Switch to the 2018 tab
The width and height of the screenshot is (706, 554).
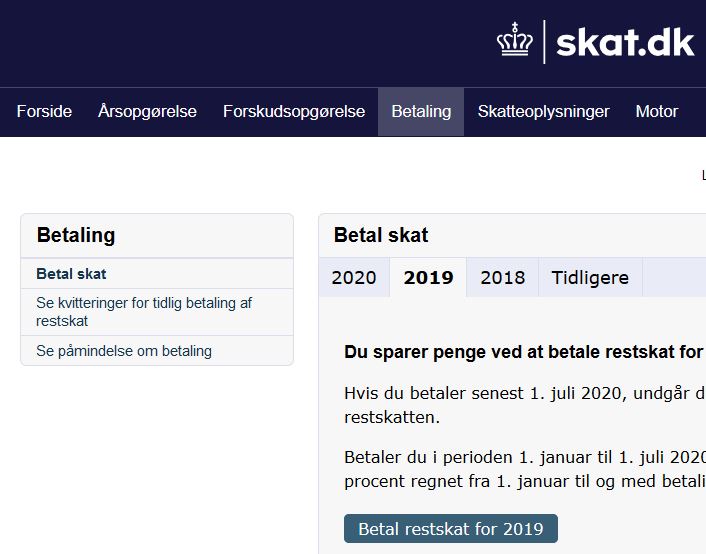click(x=502, y=277)
